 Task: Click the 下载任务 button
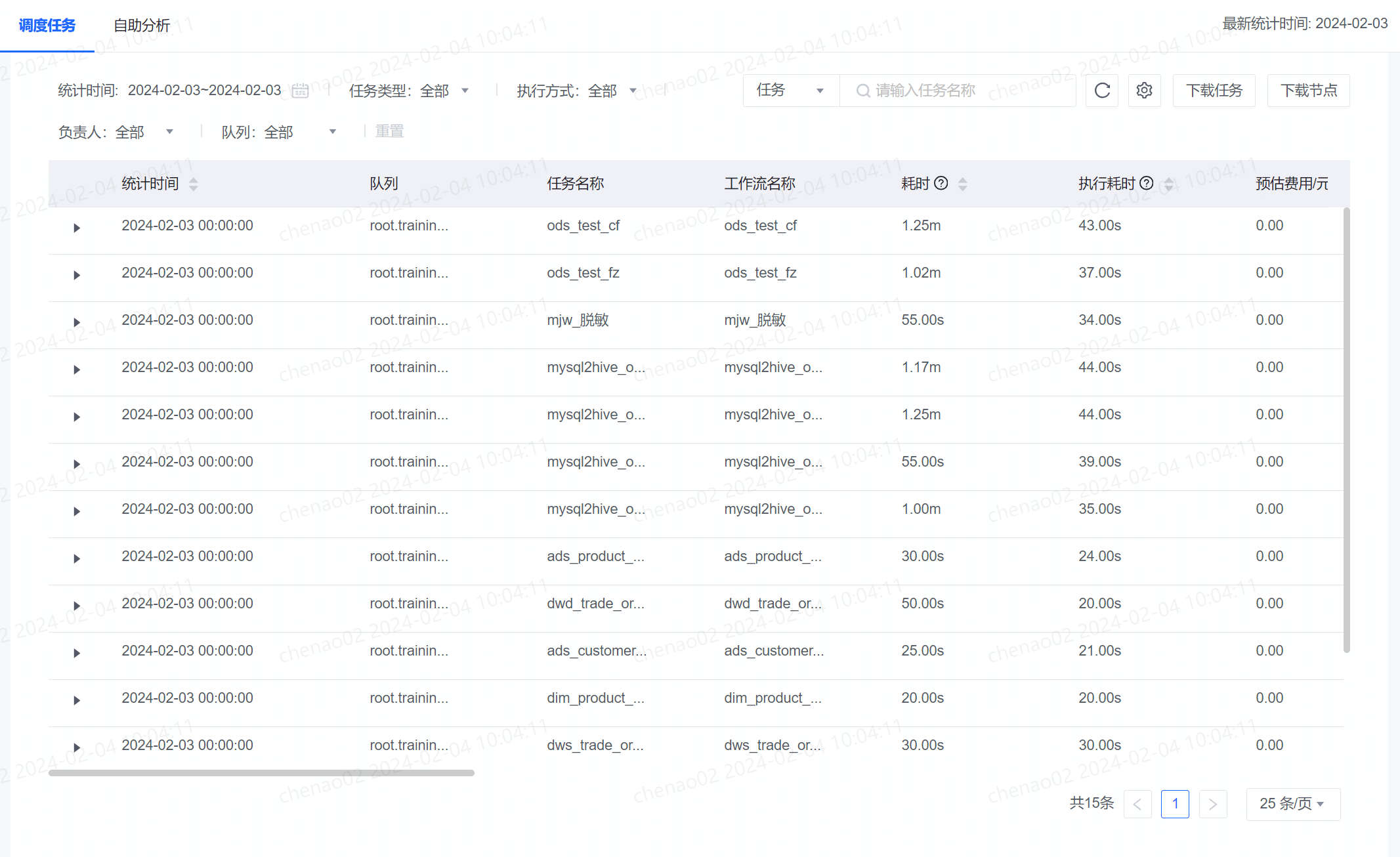pos(1214,91)
